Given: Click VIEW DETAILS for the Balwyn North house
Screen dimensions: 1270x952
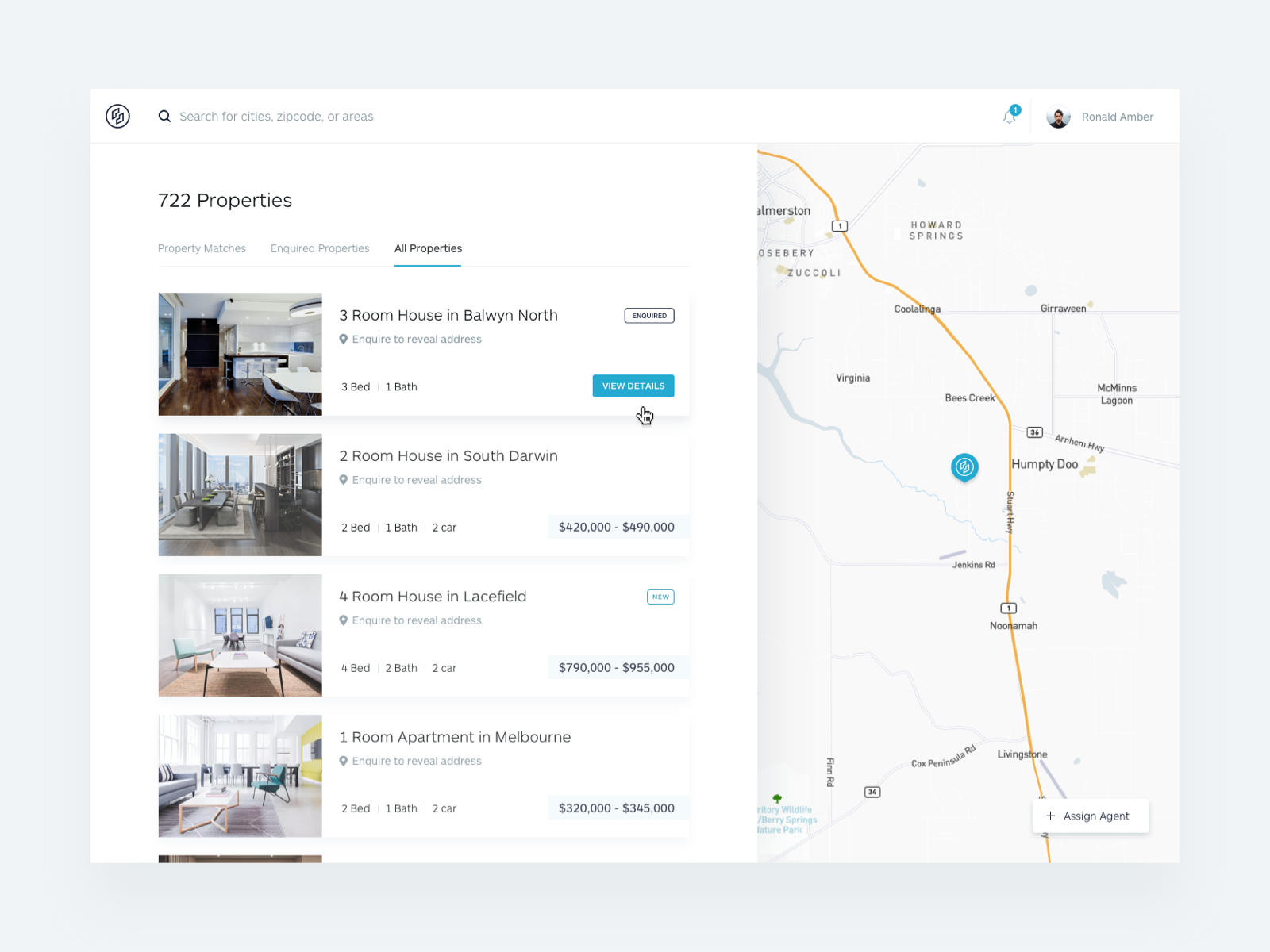Looking at the screenshot, I should point(633,386).
